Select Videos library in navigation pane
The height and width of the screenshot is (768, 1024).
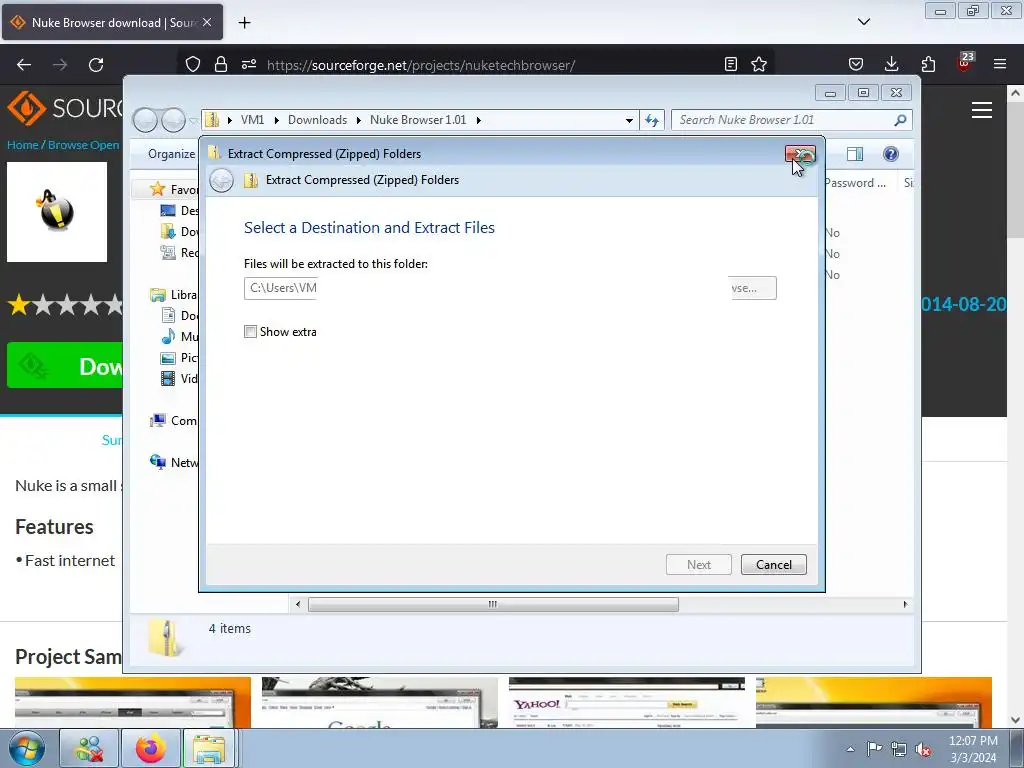click(180, 378)
